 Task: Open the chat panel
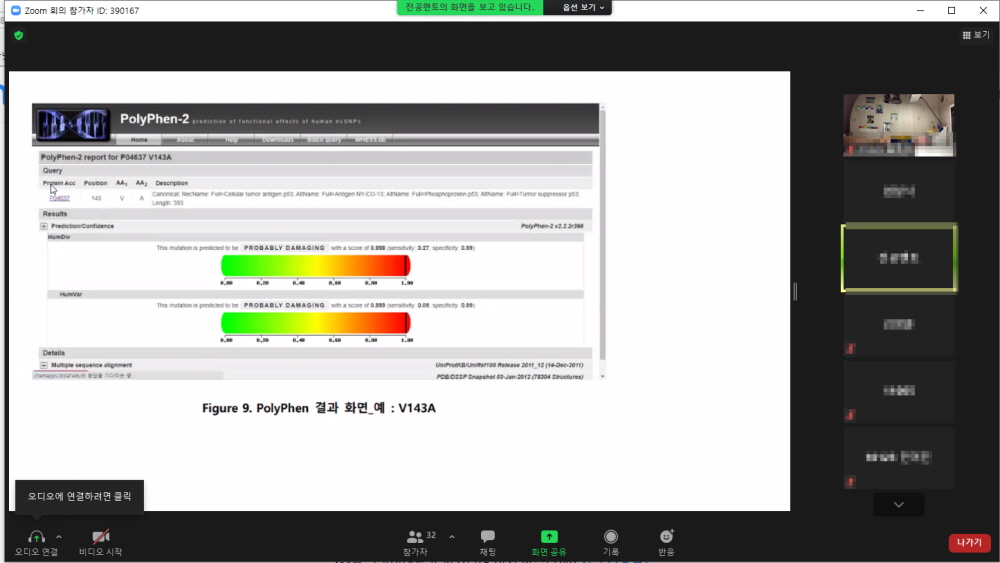click(488, 542)
